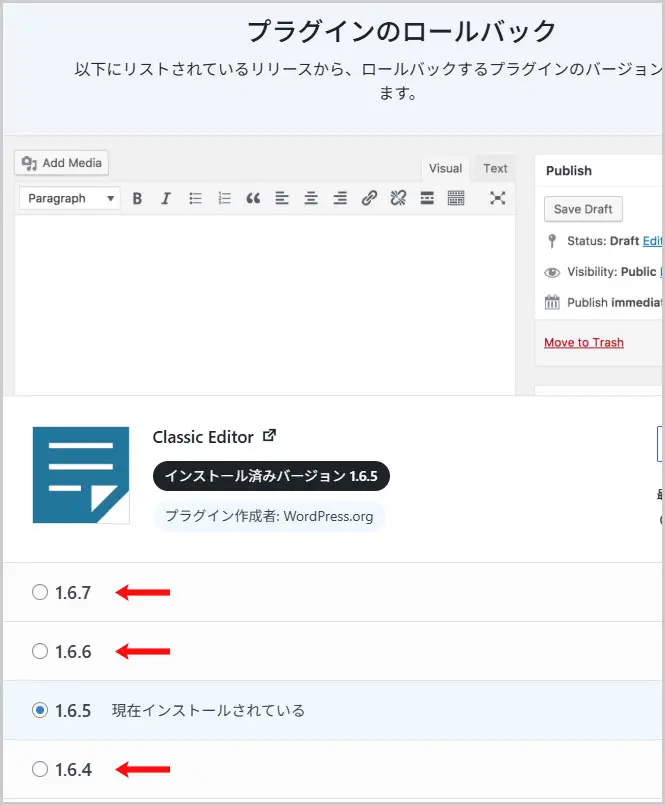The height and width of the screenshot is (805, 665).
Task: Click the WordPress.org plugin author label
Action: [269, 516]
